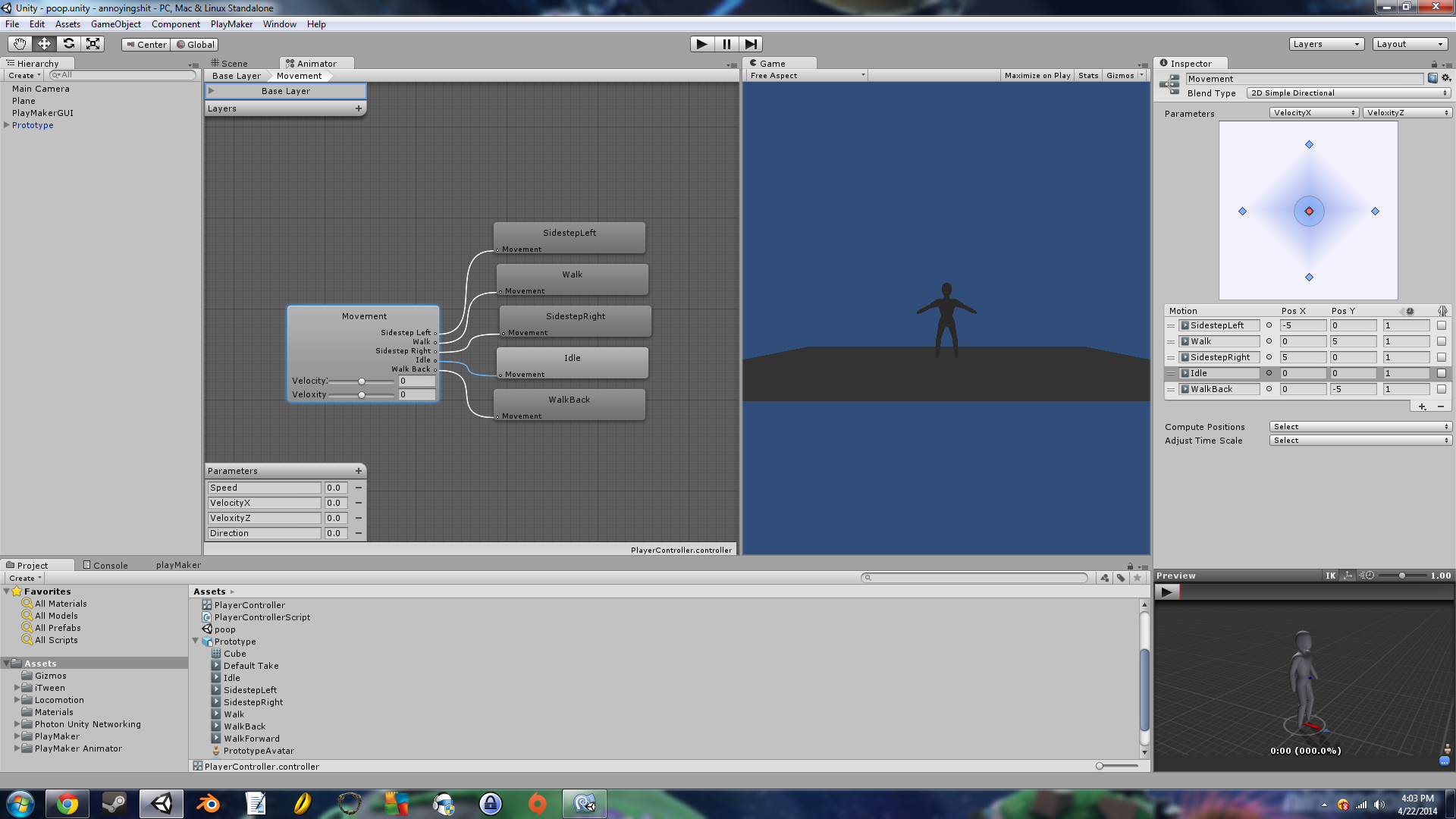Open the Inspector help icon
Viewport: 1456px width, 819px height.
[x=1432, y=78]
